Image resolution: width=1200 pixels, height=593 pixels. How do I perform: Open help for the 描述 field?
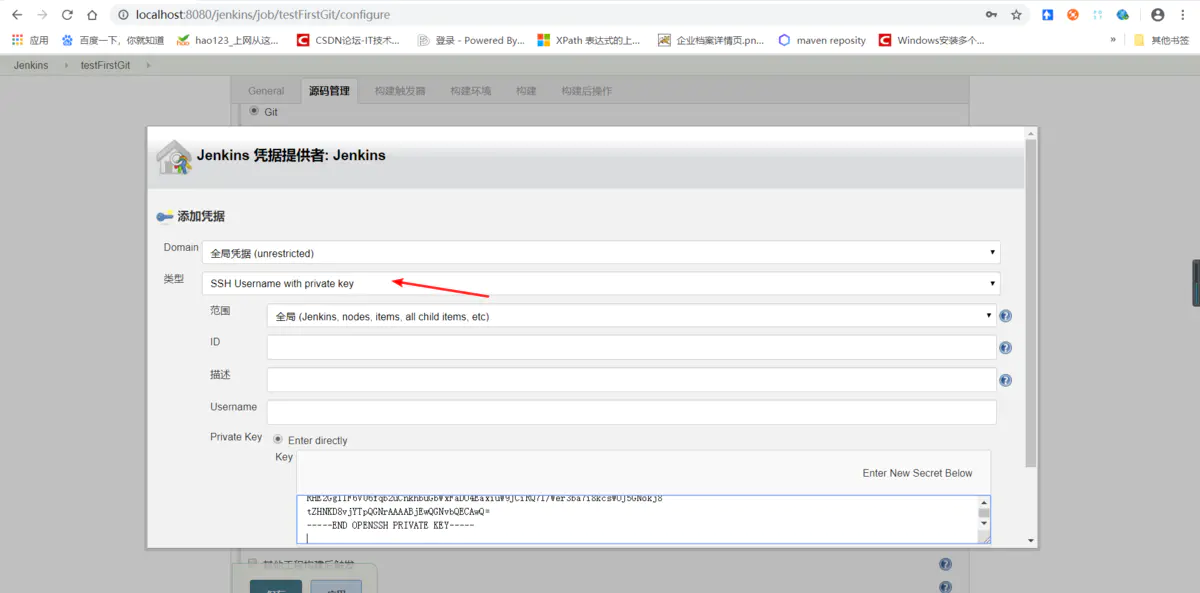(1006, 380)
